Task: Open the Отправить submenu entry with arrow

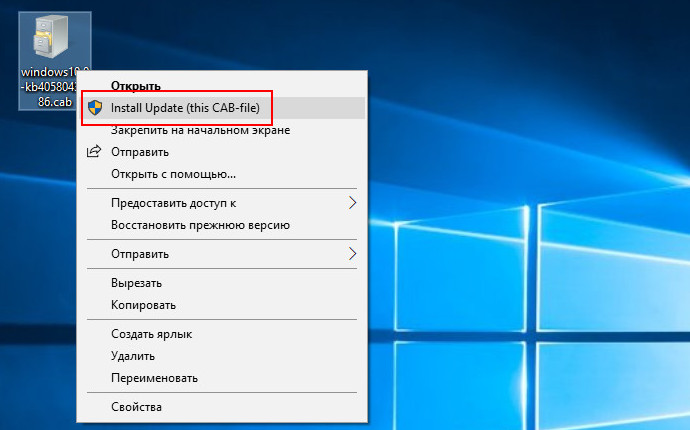Action: click(x=224, y=254)
